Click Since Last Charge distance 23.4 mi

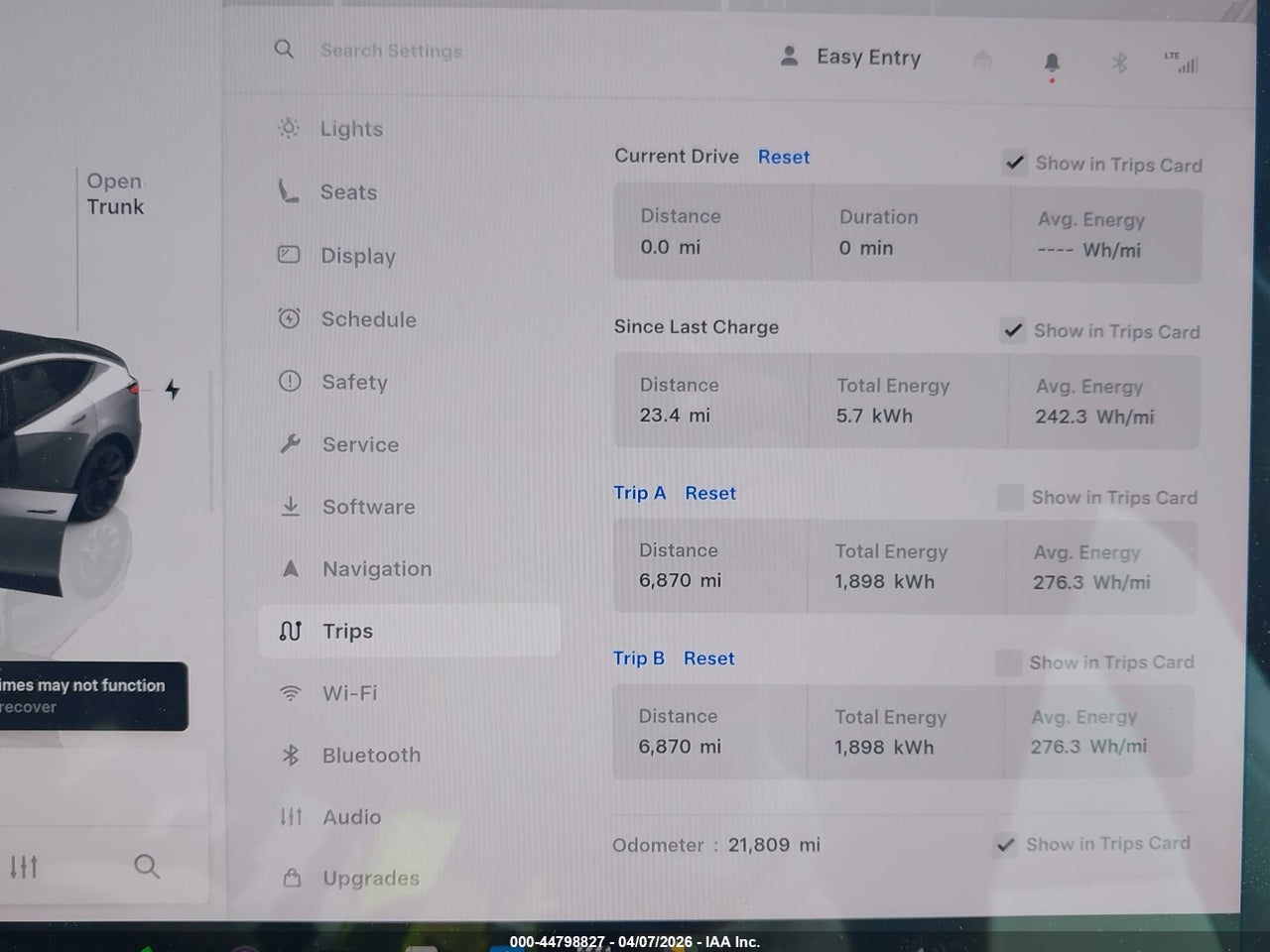(x=675, y=416)
